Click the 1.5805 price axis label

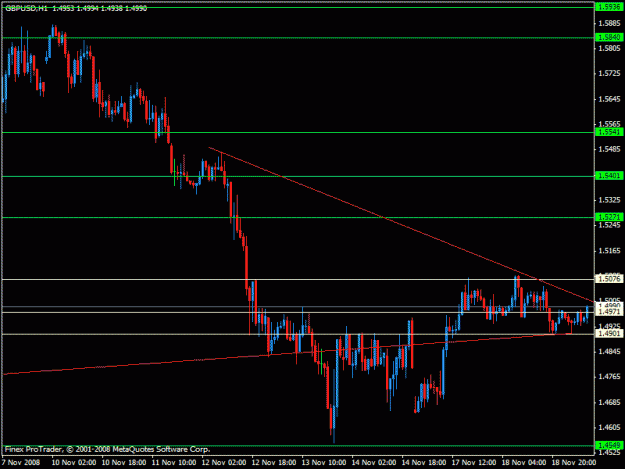[609, 48]
